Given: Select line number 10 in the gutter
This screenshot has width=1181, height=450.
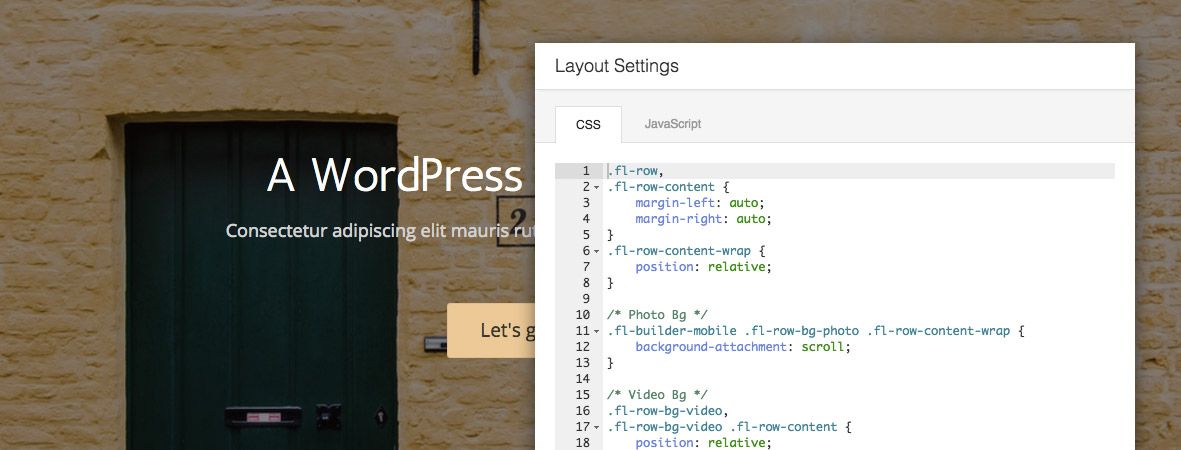Looking at the screenshot, I should pyautogui.click(x=583, y=315).
